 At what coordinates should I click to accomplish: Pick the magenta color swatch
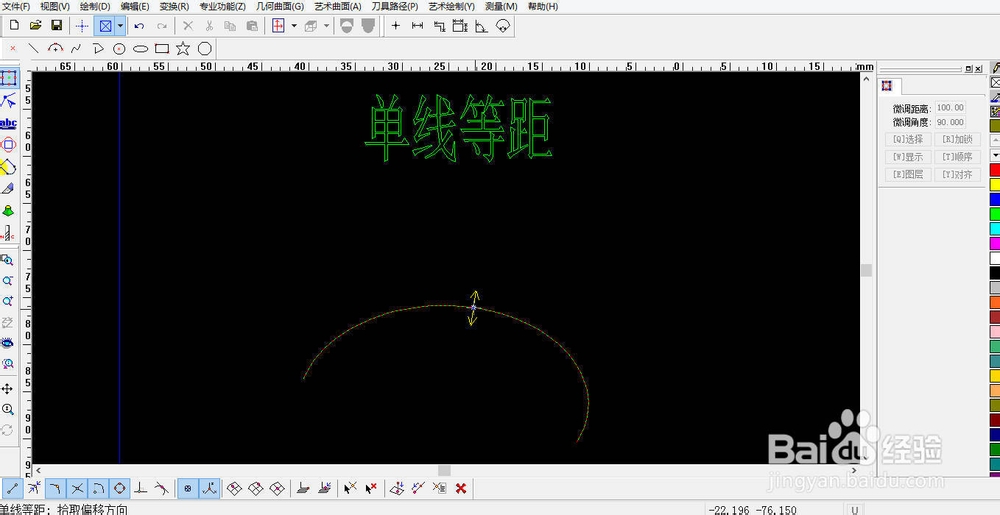995,243
